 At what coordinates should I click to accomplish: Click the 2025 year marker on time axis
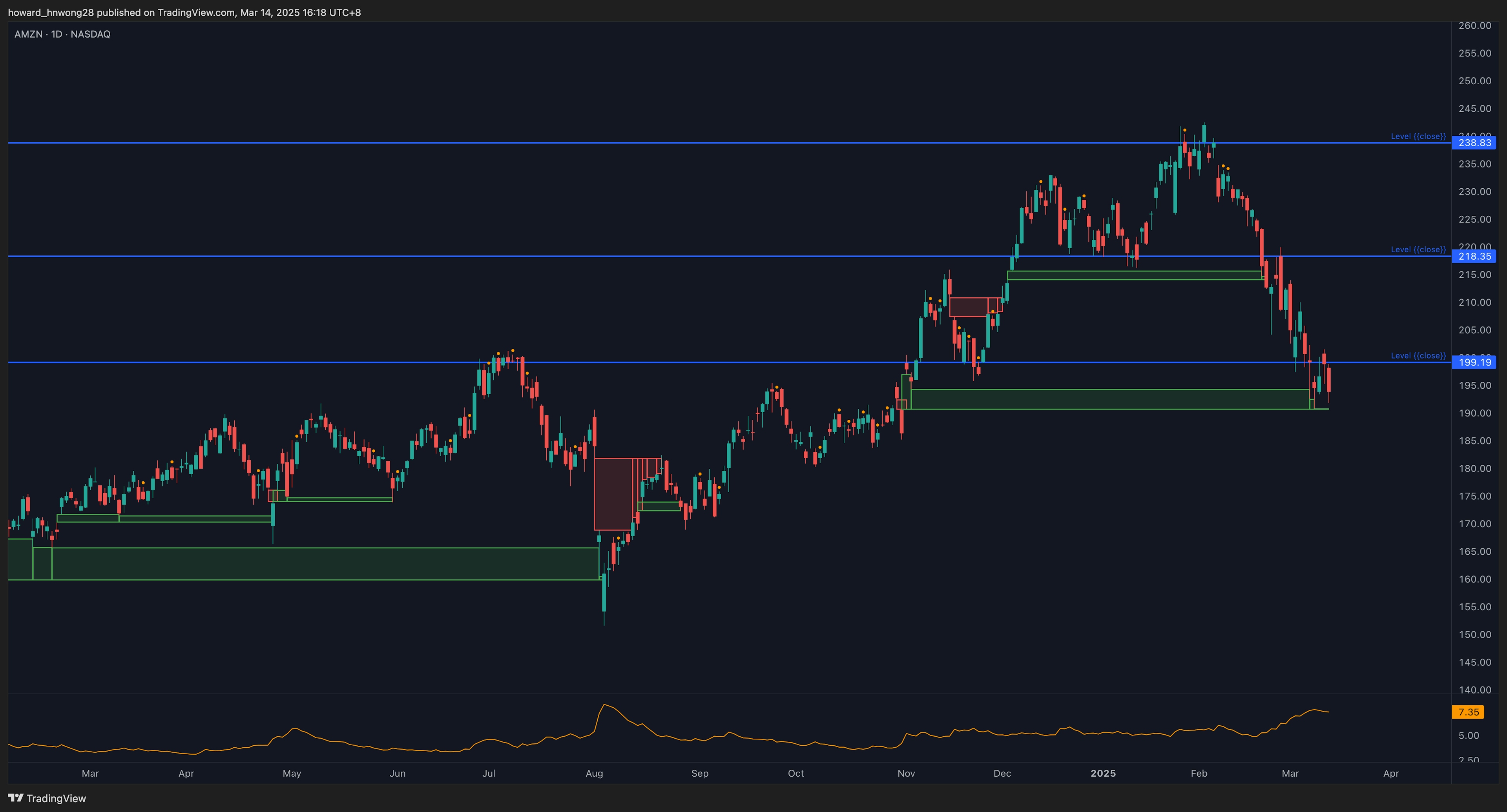[x=1103, y=774]
